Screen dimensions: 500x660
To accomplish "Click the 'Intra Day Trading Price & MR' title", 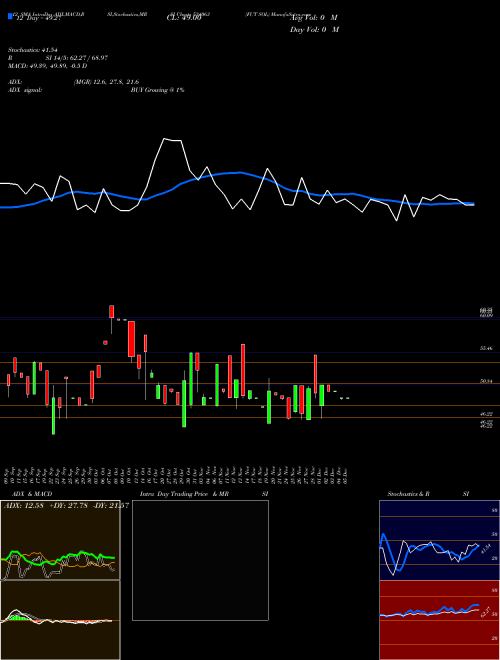I will coord(184,494).
